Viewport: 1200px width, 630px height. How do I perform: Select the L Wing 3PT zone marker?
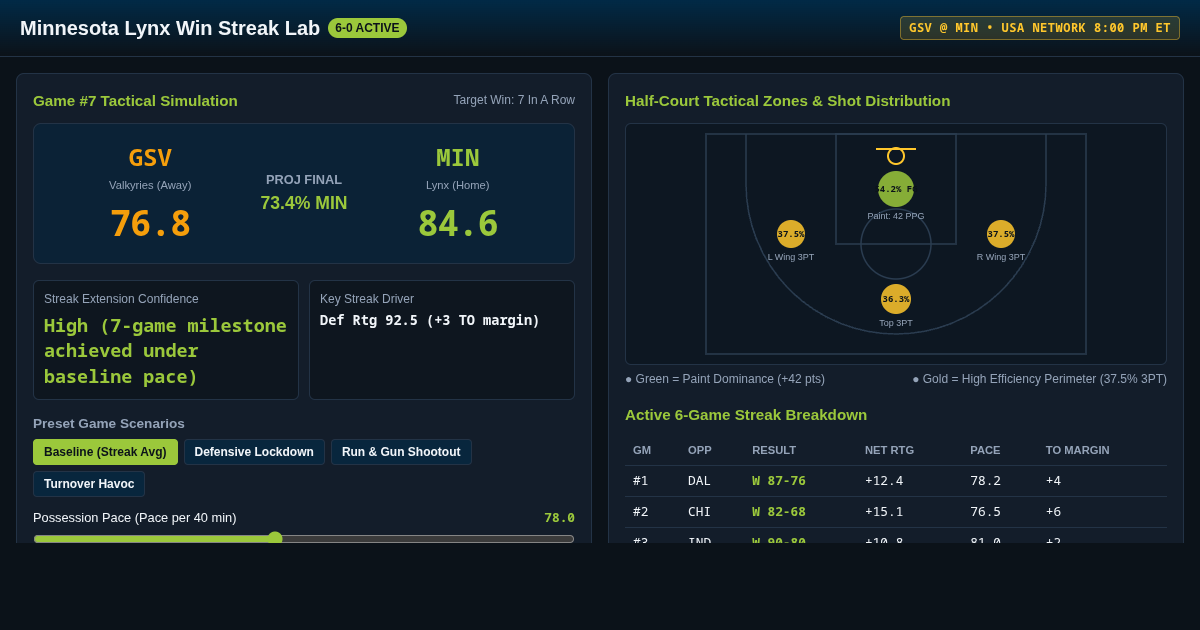pyautogui.click(x=791, y=234)
